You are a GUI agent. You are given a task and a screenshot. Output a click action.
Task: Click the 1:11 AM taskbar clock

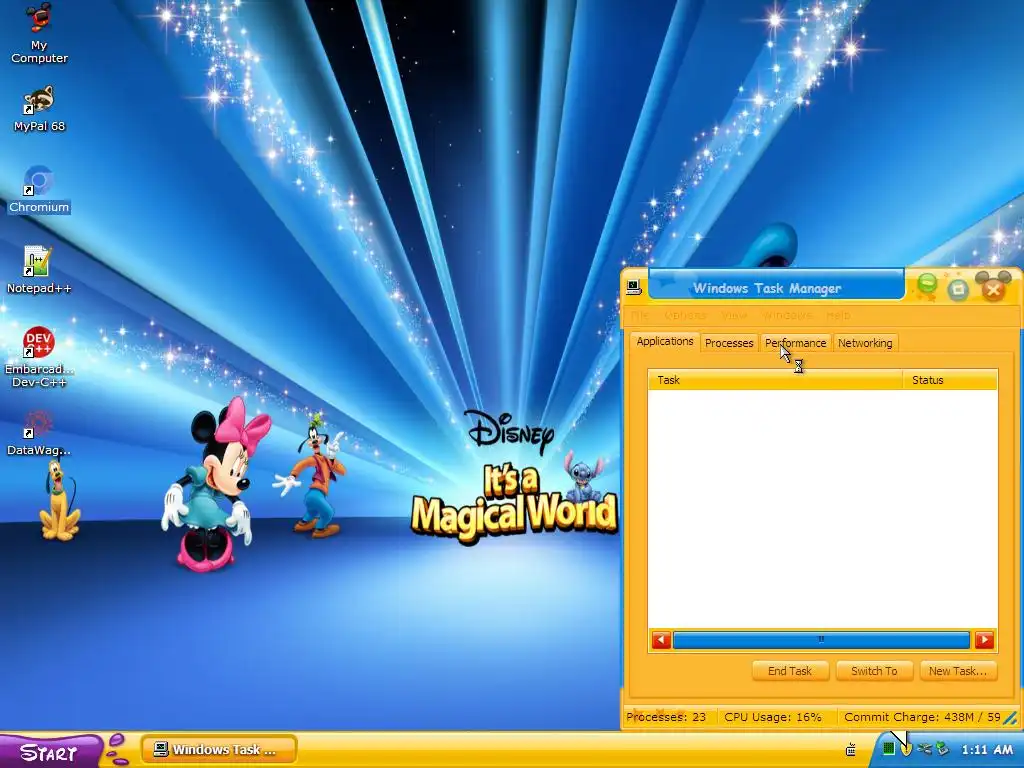coord(987,750)
